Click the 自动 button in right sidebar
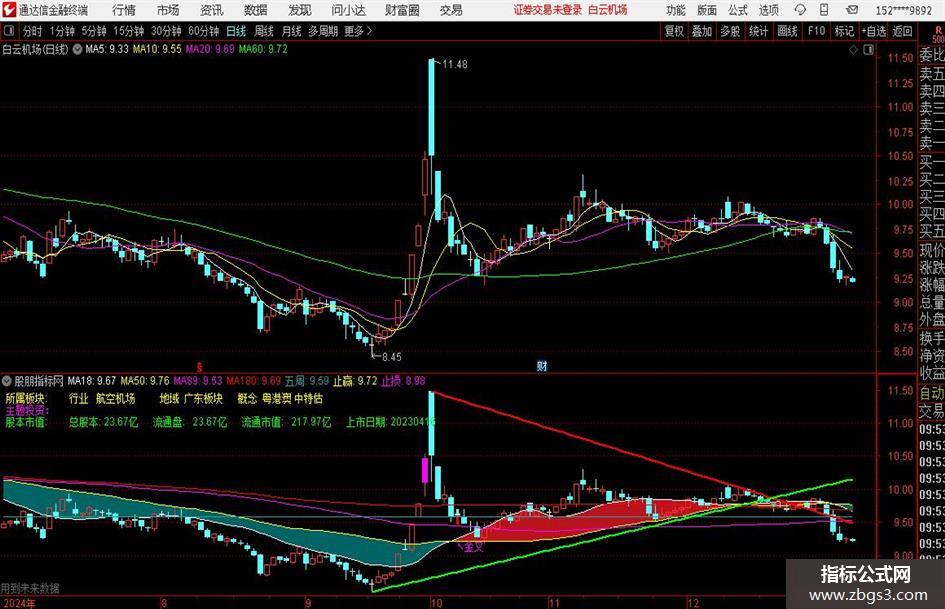This screenshot has width=945, height=609. pyautogui.click(x=932, y=393)
